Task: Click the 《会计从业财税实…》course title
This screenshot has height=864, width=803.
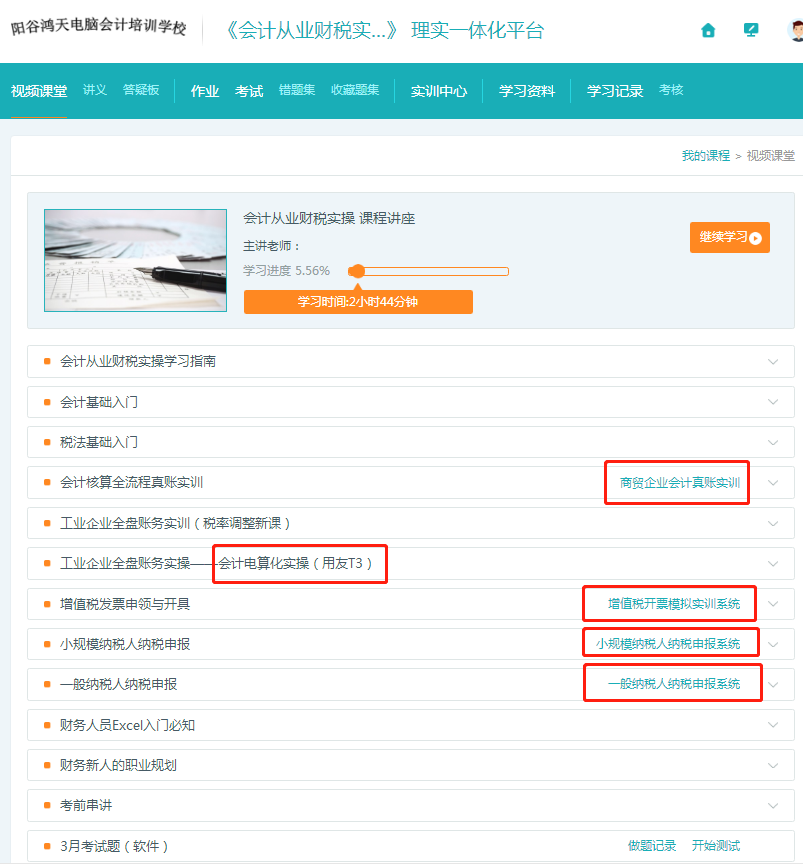Action: 311,30
